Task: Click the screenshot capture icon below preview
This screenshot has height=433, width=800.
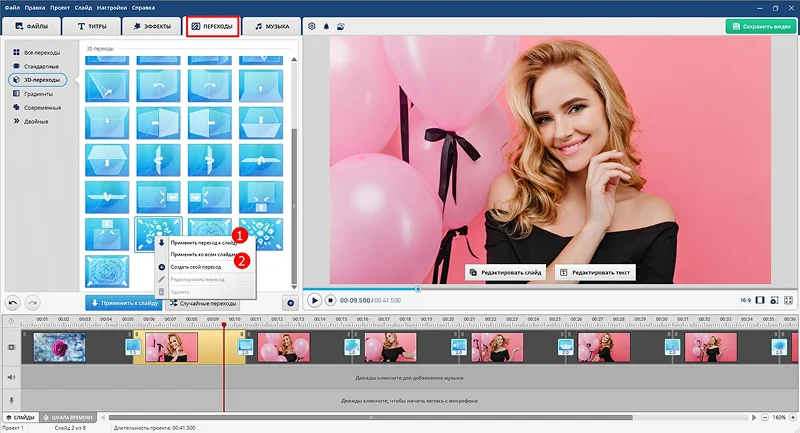Action: point(774,300)
